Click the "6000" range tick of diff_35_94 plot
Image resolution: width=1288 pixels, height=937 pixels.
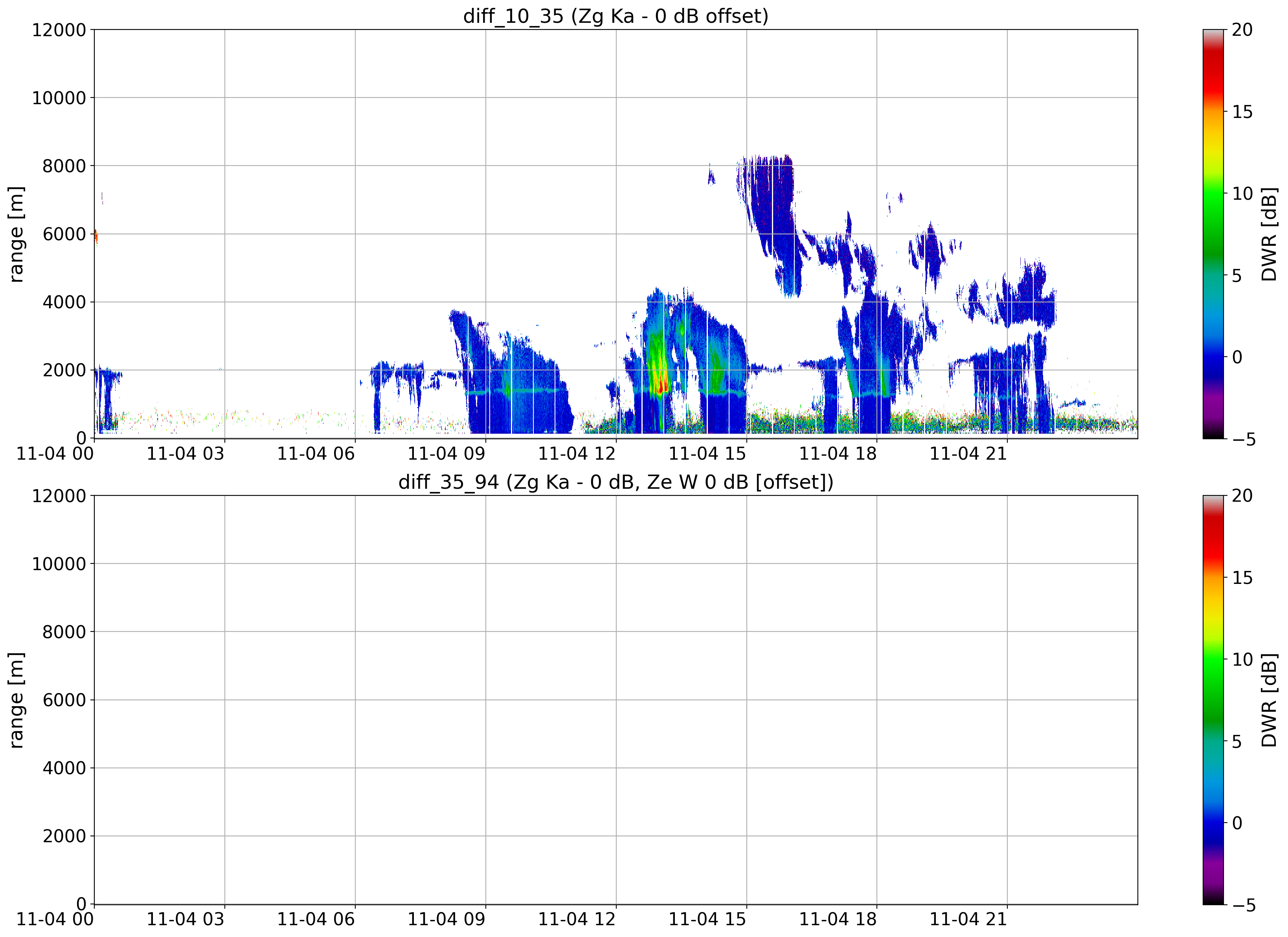click(x=64, y=700)
